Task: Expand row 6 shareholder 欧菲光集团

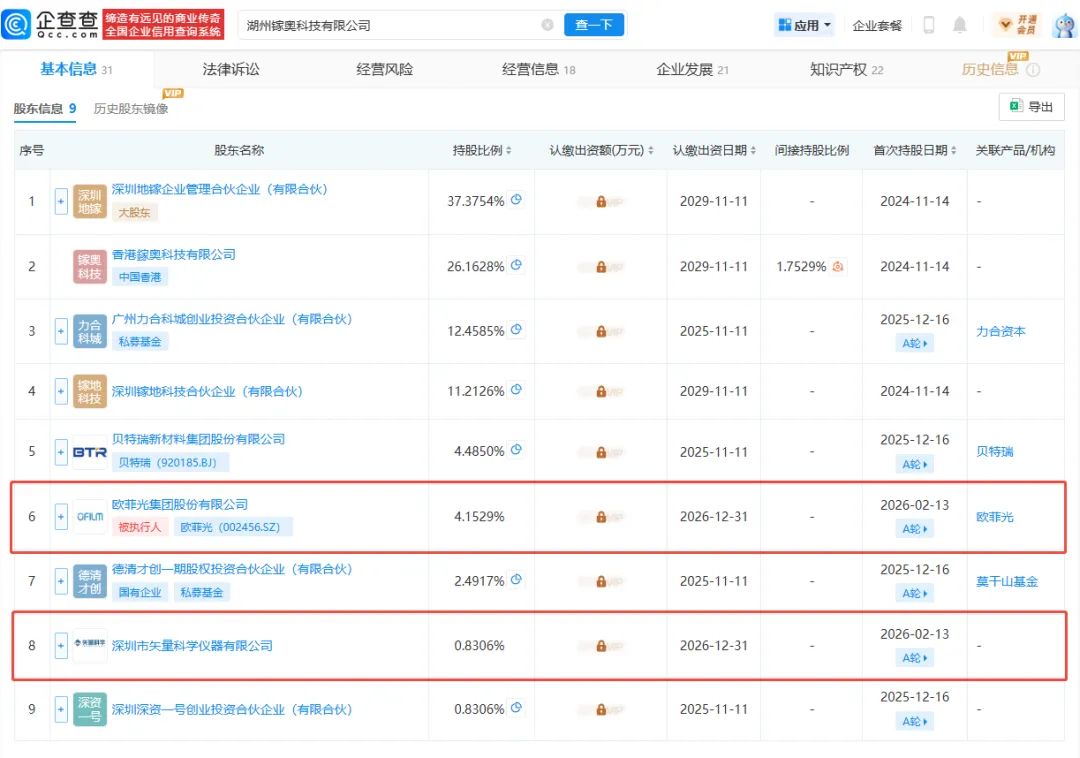Action: click(x=61, y=516)
